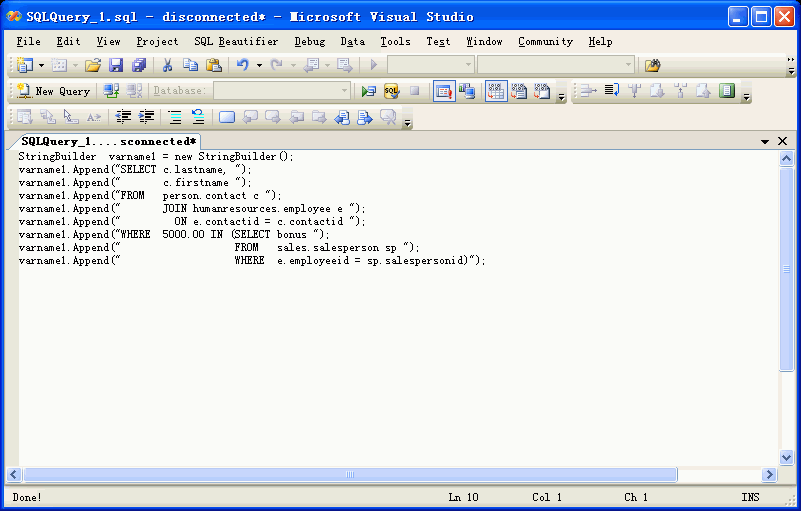
Task: Undo the last action
Action: [243, 65]
